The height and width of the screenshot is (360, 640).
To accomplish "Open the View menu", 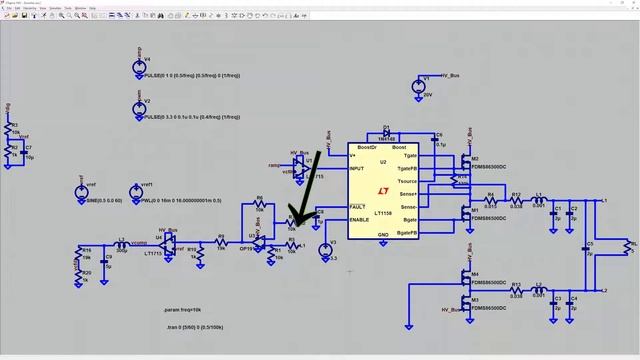I will click(x=43, y=8).
